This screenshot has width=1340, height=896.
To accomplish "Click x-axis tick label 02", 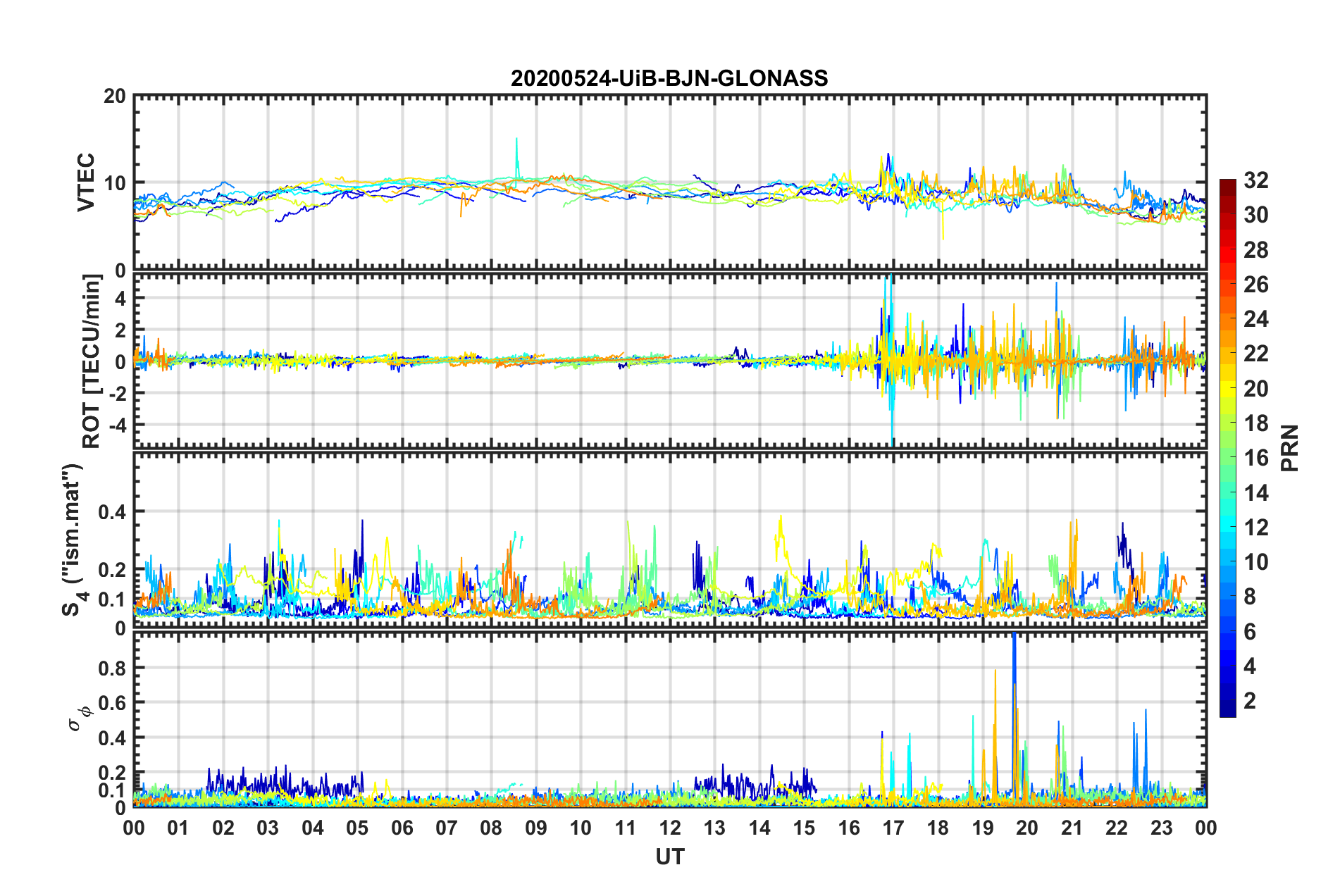I will [x=223, y=828].
